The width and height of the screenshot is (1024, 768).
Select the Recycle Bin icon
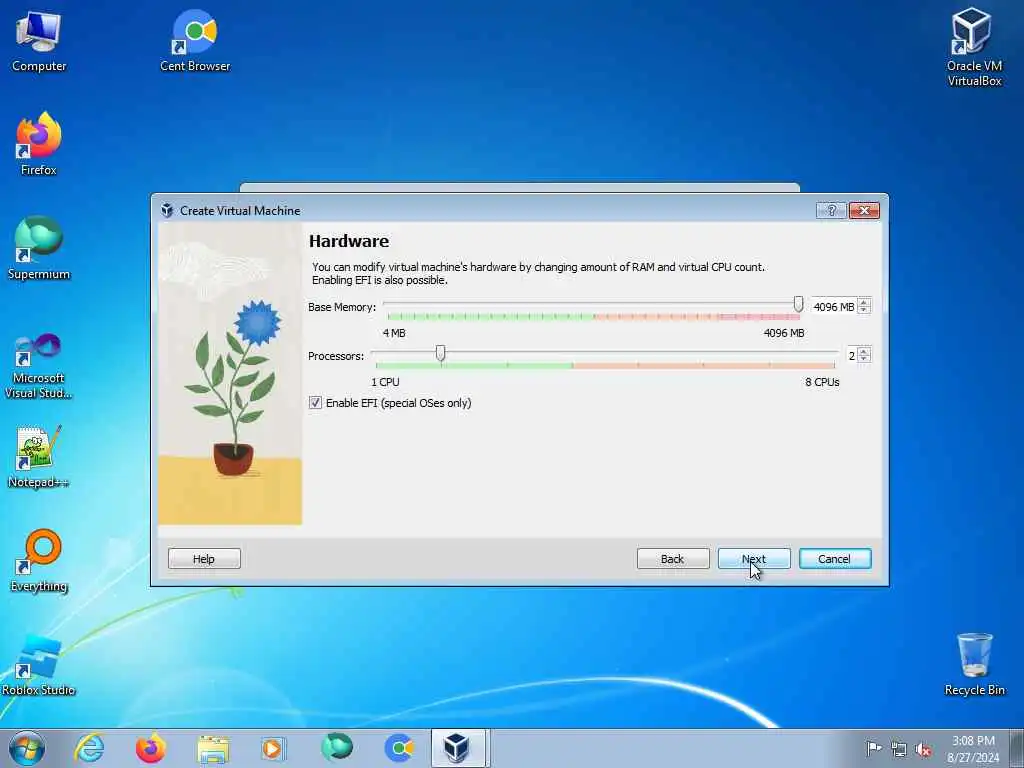(x=974, y=664)
